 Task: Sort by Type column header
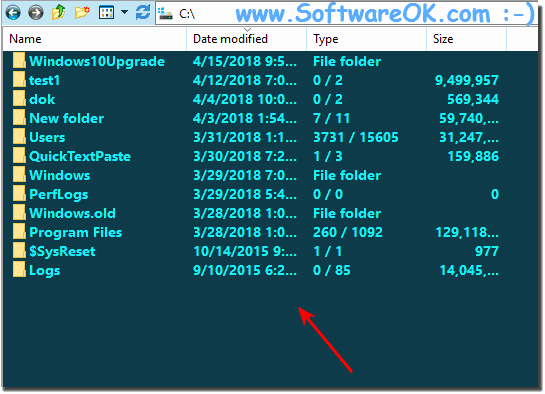366,39
